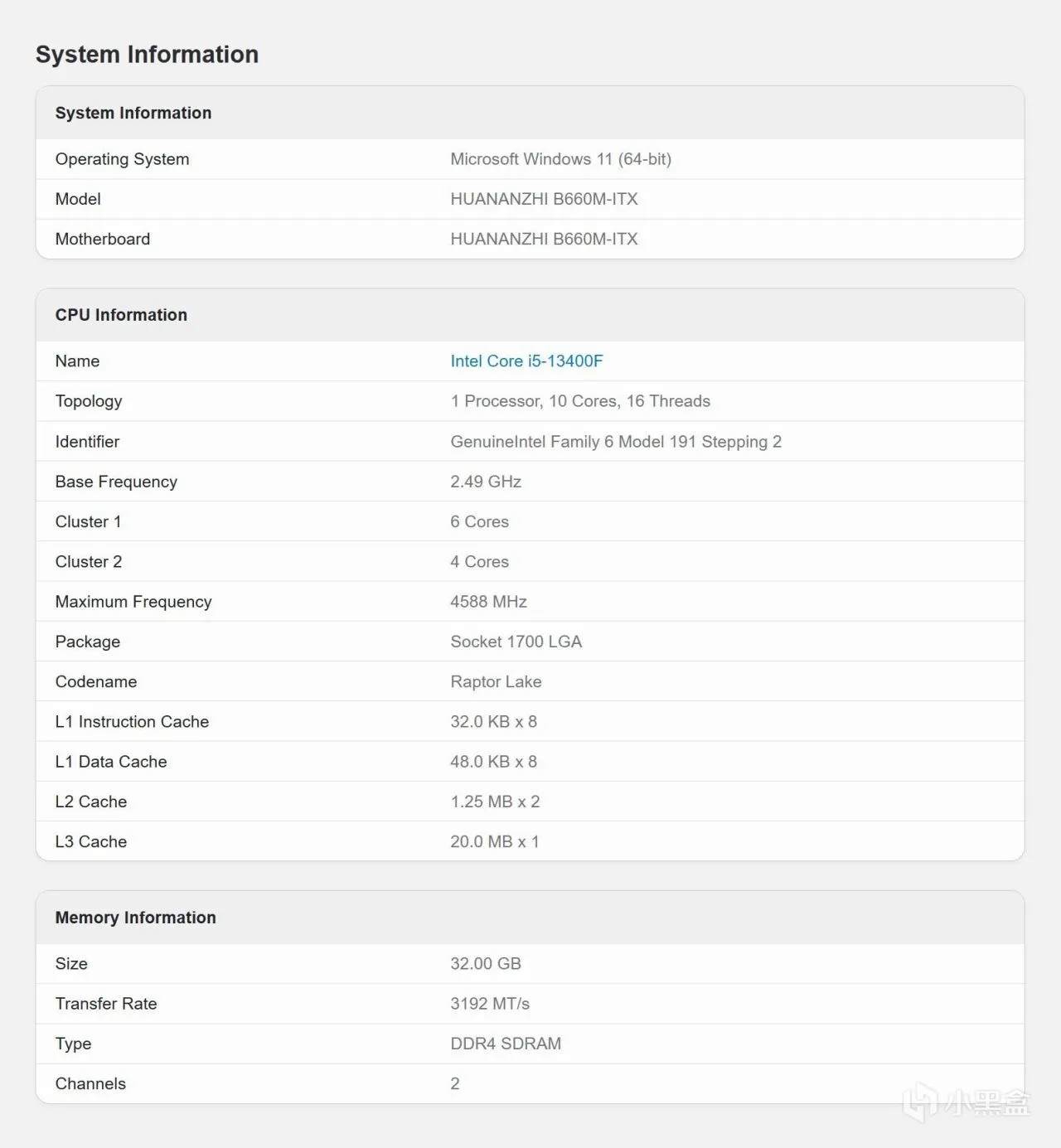Viewport: 1061px width, 1148px height.
Task: Click the 4588 MHz maximum frequency value
Action: point(488,602)
